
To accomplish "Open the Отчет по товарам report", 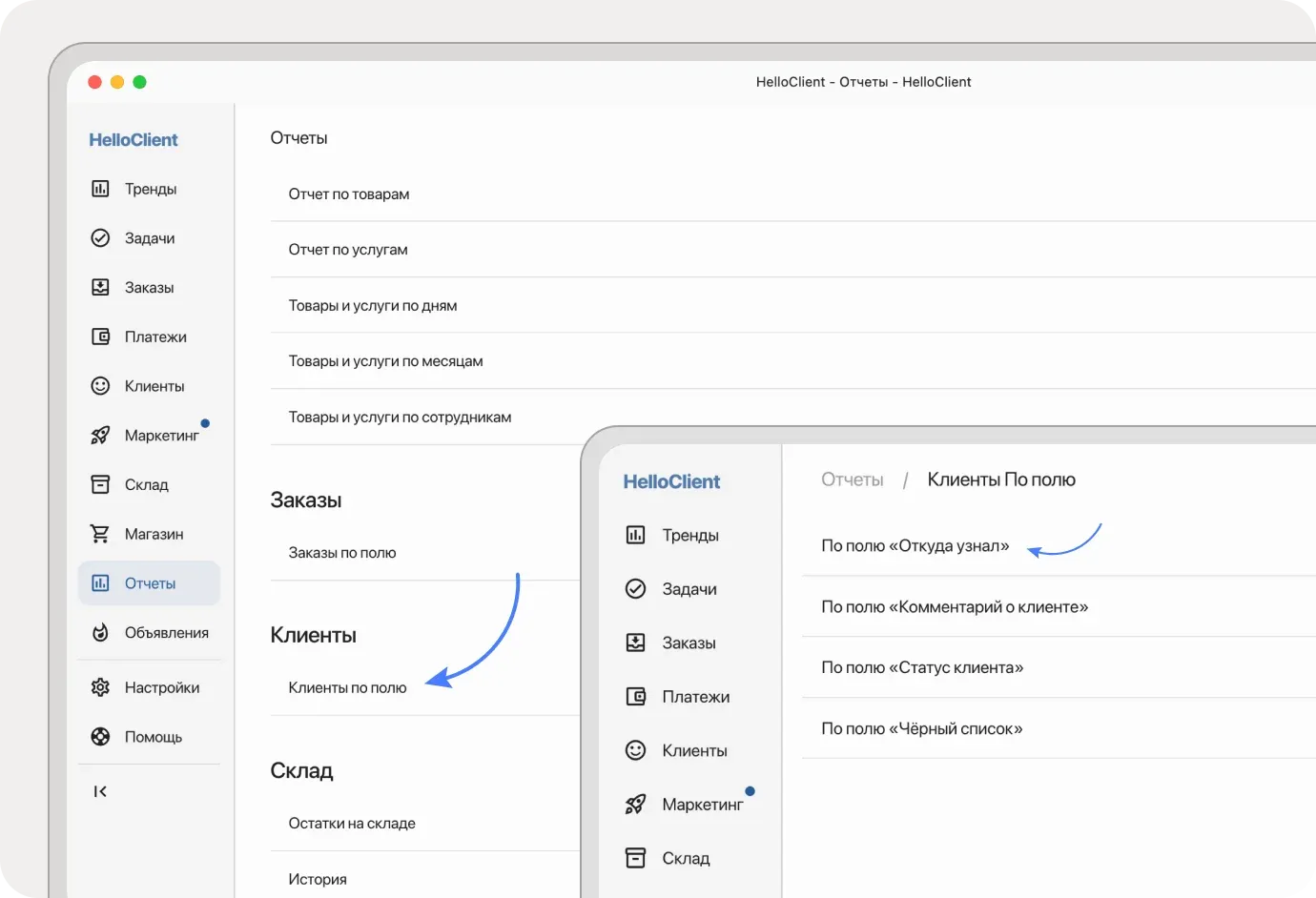I will (x=349, y=194).
